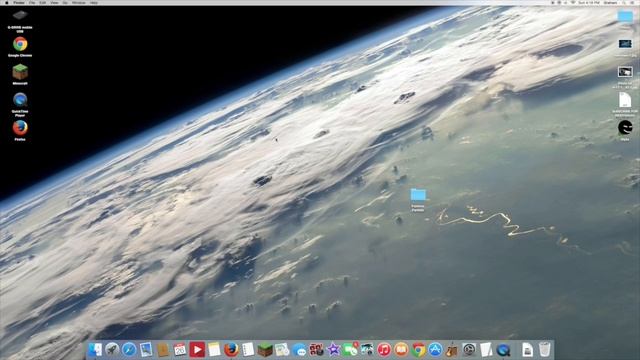Click the user name in the menu bar

611,2
